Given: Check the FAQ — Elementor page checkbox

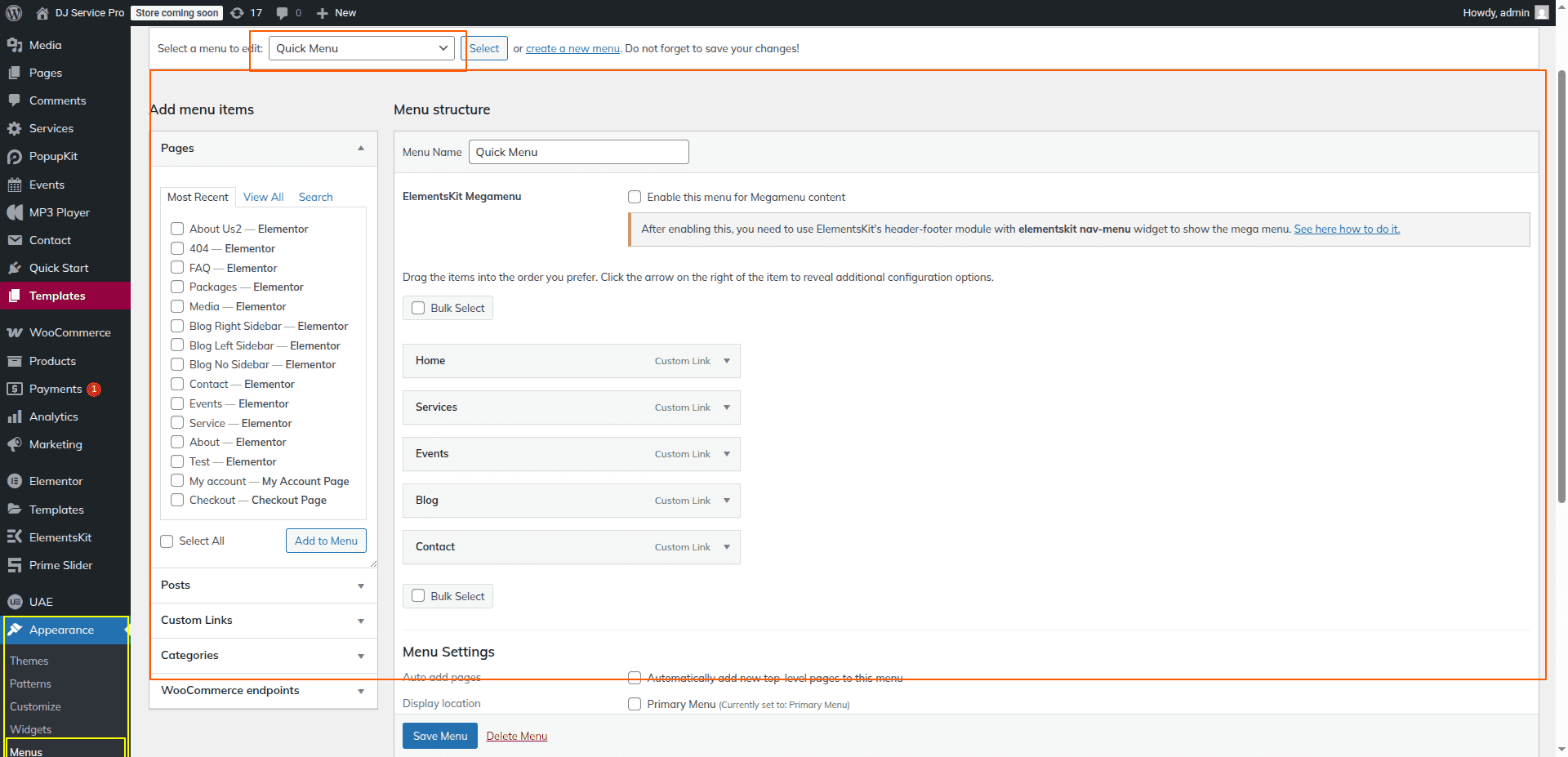Looking at the screenshot, I should coord(177,268).
